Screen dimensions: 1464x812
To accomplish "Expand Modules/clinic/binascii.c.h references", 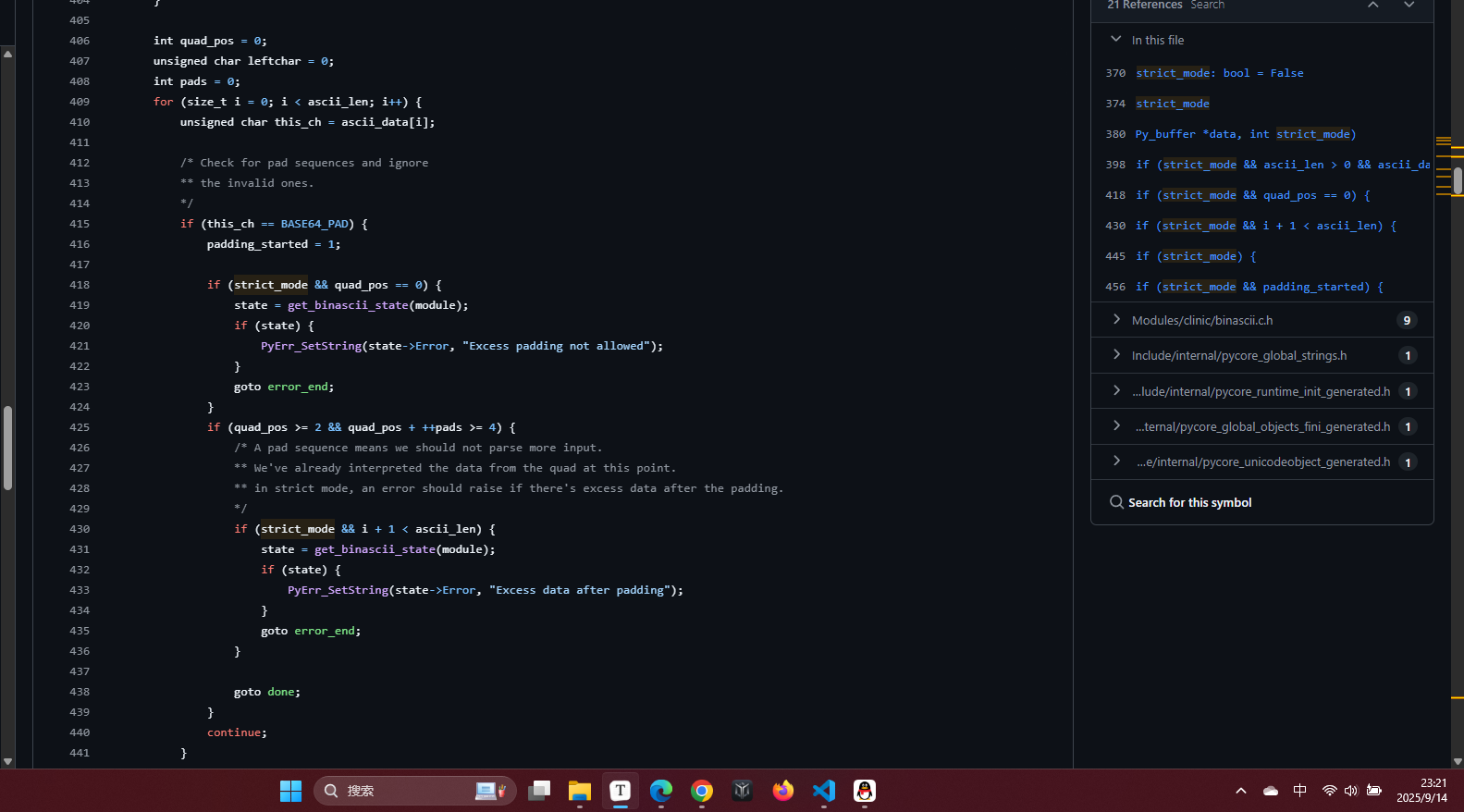I will 1116,320.
